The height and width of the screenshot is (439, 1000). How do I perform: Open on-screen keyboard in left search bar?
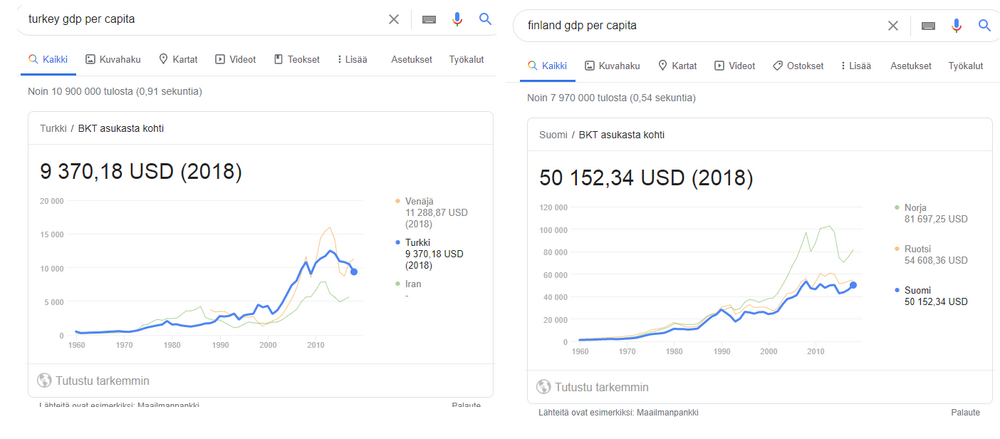click(x=428, y=19)
